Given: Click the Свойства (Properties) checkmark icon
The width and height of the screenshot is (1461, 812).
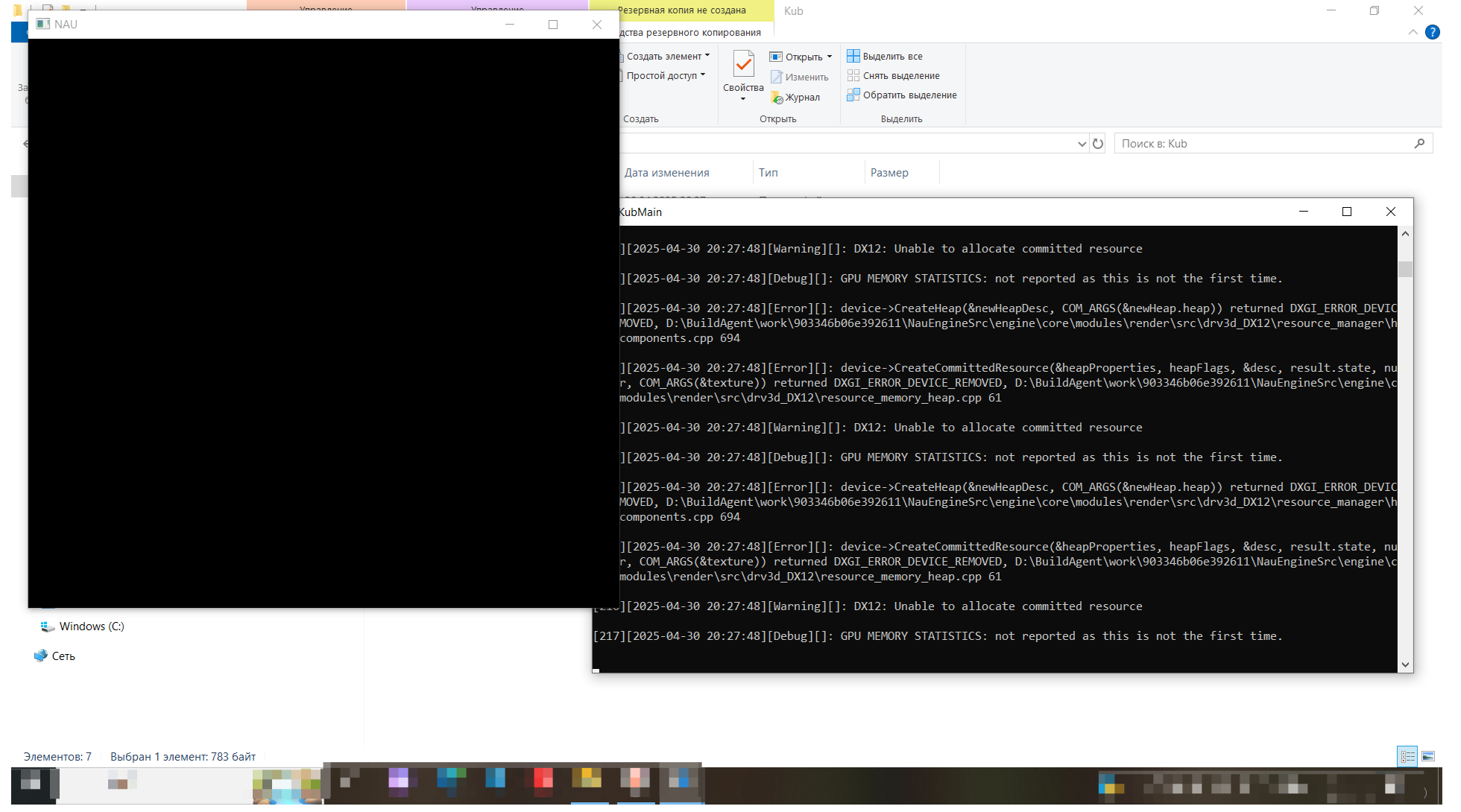Looking at the screenshot, I should pyautogui.click(x=743, y=65).
